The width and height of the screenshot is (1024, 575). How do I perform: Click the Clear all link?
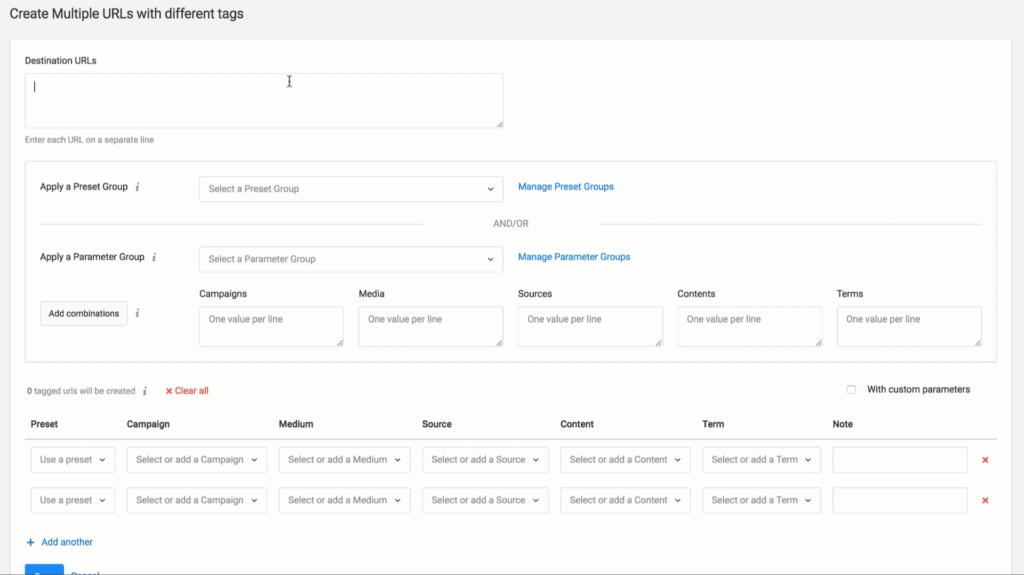[187, 391]
